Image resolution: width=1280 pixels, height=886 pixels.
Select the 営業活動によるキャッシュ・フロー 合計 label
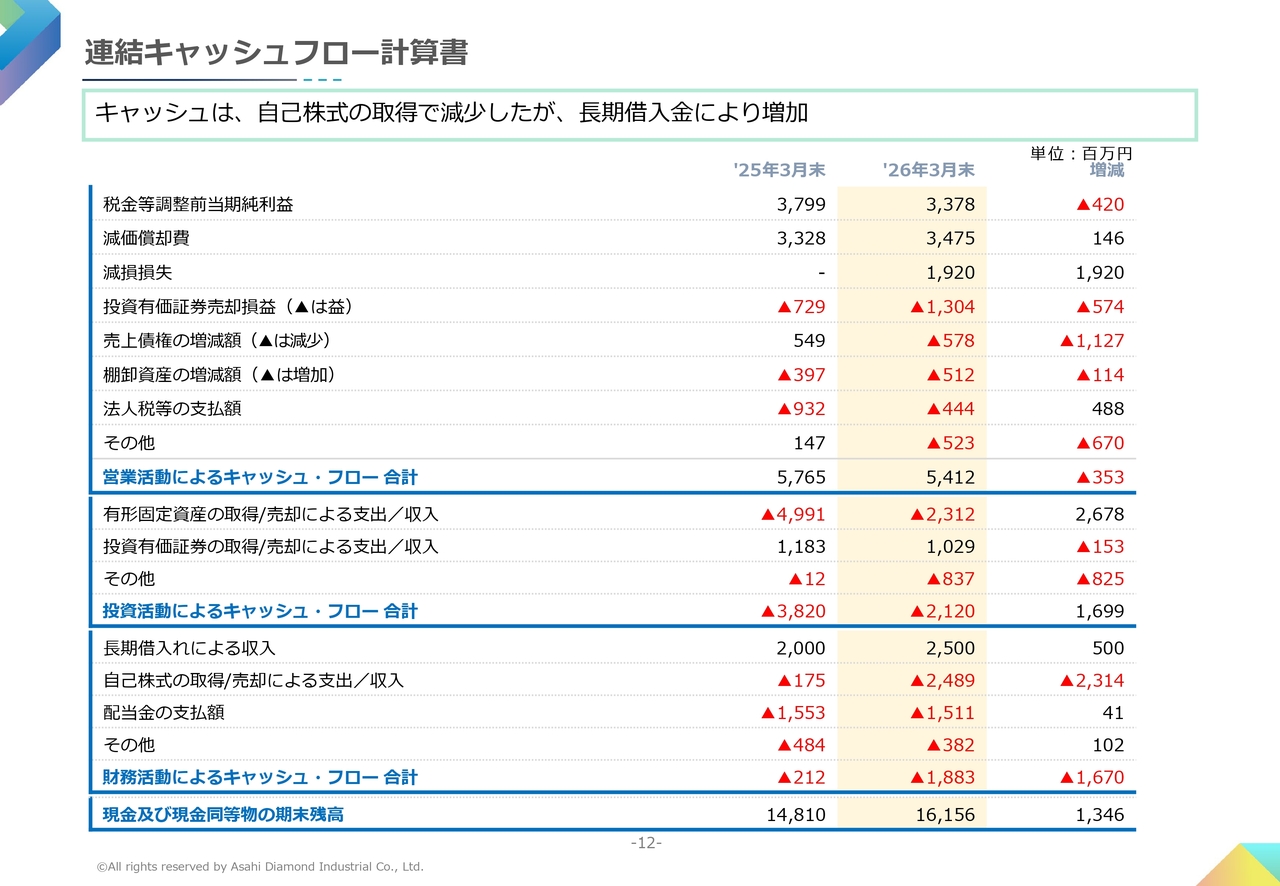point(260,477)
